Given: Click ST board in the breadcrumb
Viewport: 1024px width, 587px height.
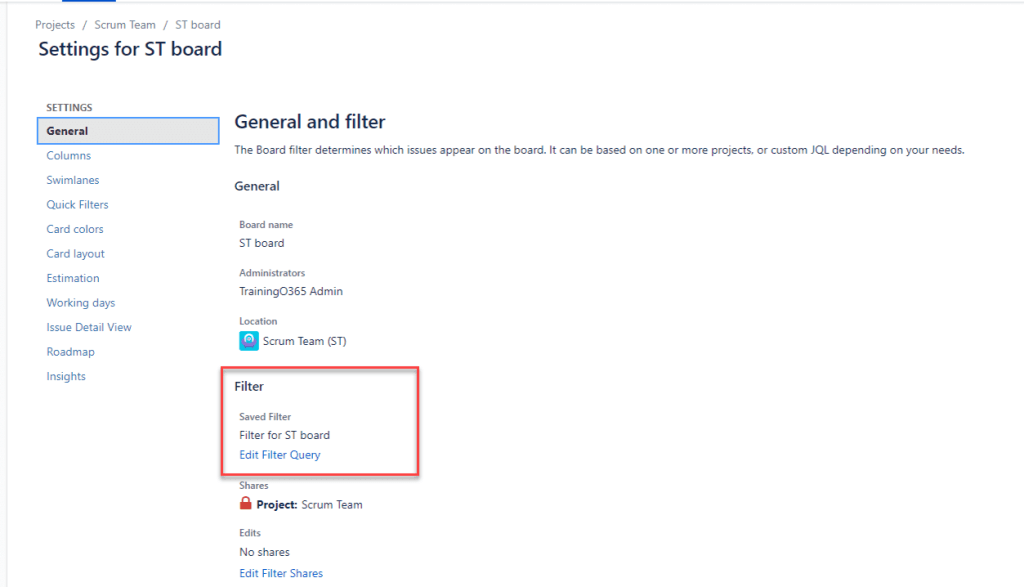Looking at the screenshot, I should (x=197, y=24).
